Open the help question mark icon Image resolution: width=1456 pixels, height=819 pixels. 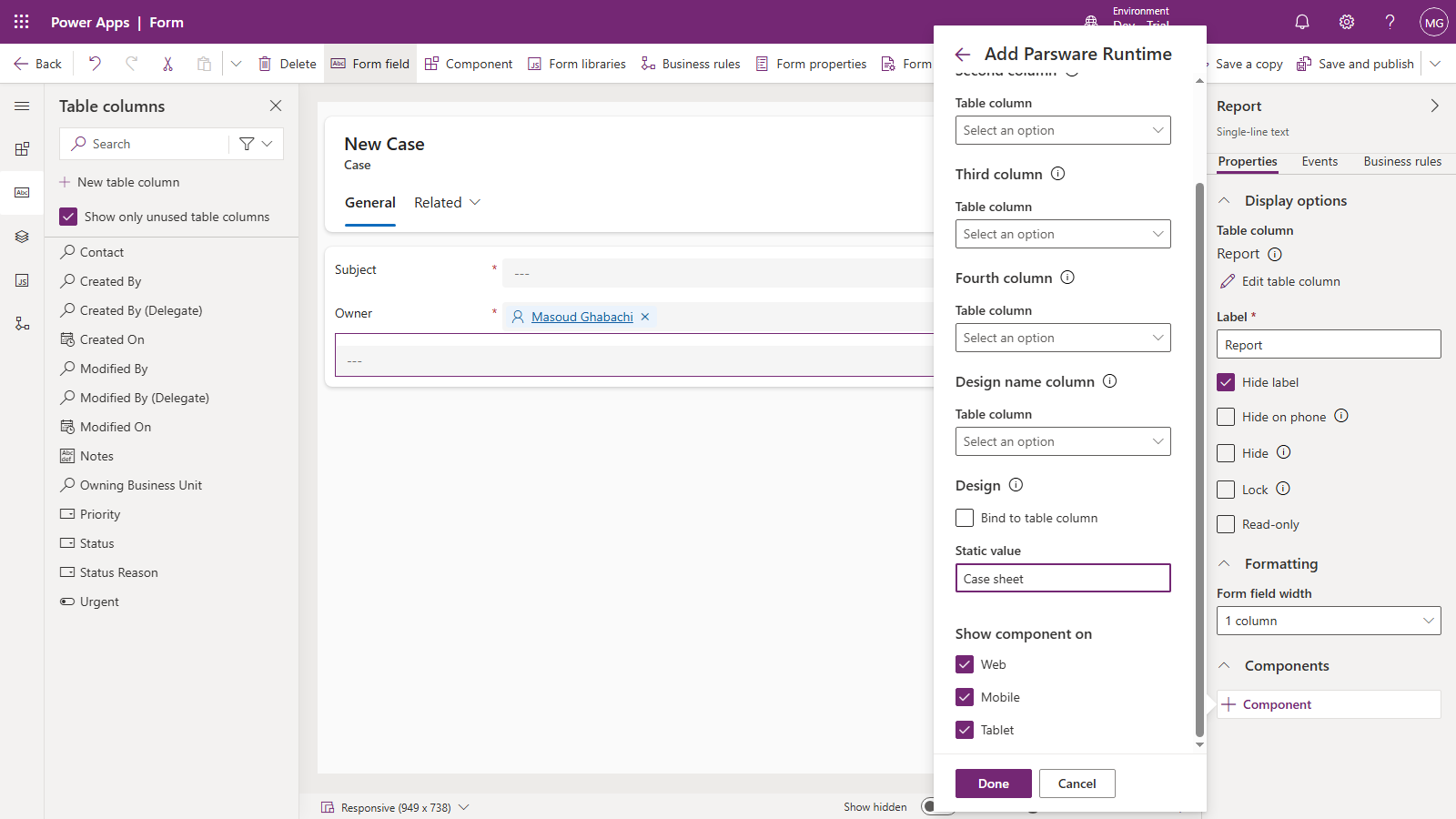click(1390, 22)
